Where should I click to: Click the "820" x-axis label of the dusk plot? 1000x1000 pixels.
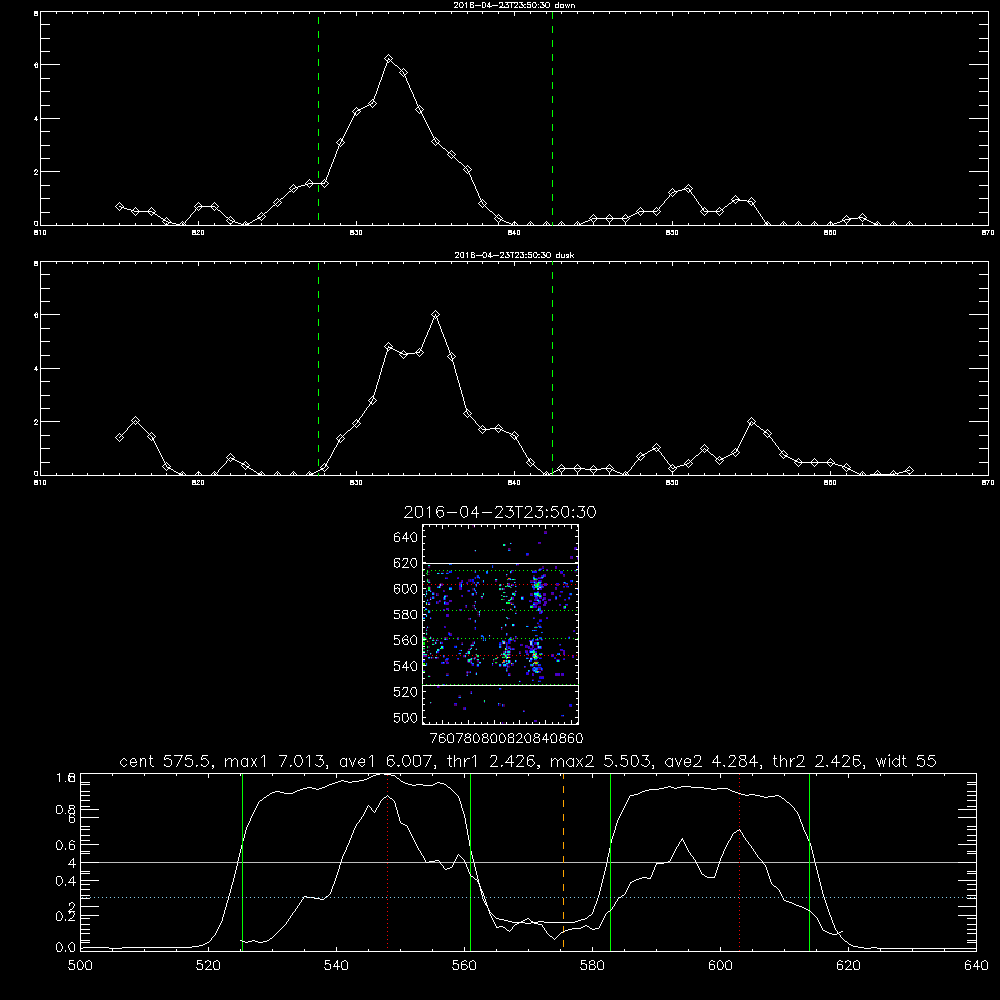coord(198,483)
